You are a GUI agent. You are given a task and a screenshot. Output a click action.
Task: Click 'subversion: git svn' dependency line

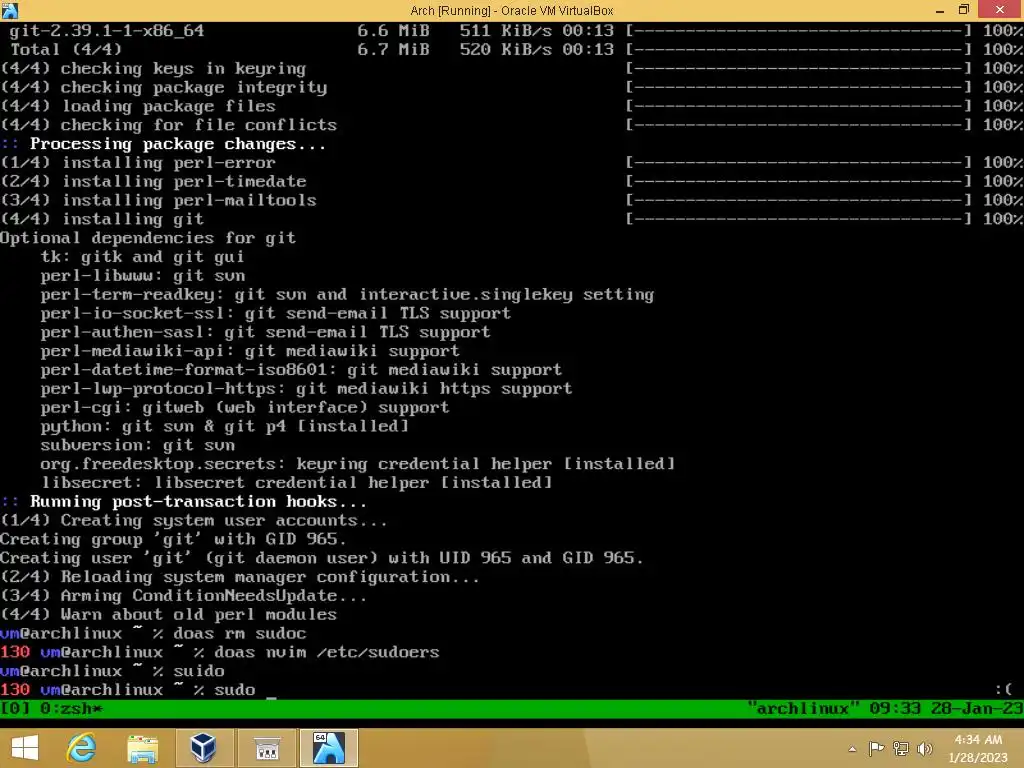(137, 445)
